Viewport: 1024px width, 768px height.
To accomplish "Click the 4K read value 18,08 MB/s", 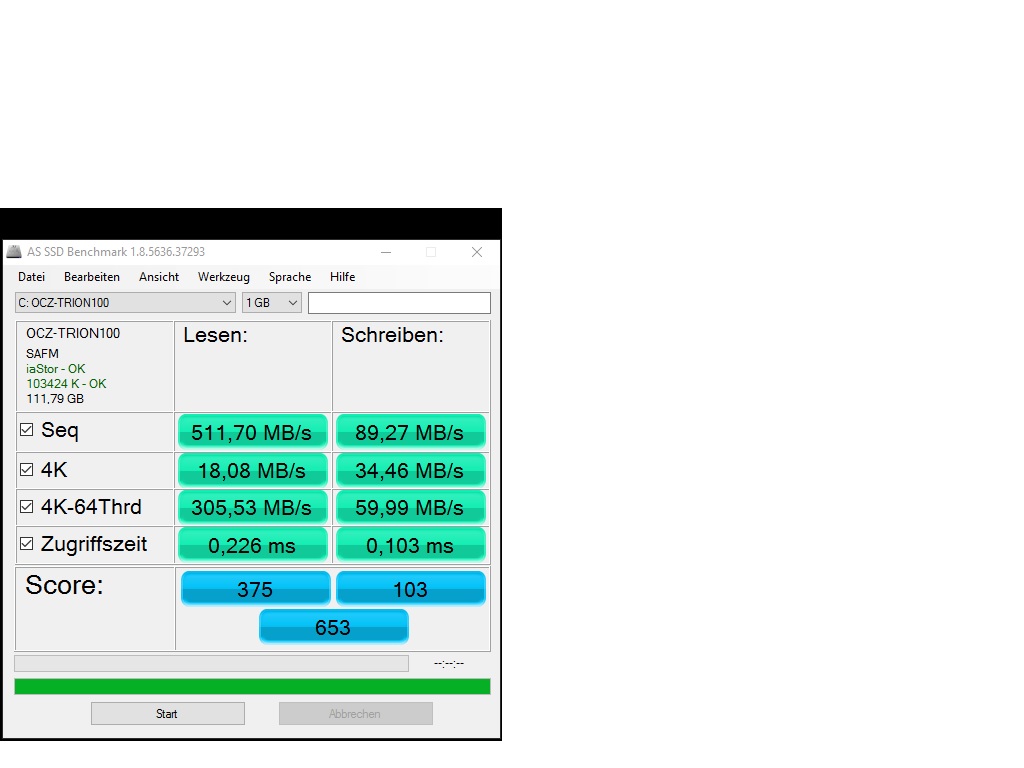I will click(252, 470).
